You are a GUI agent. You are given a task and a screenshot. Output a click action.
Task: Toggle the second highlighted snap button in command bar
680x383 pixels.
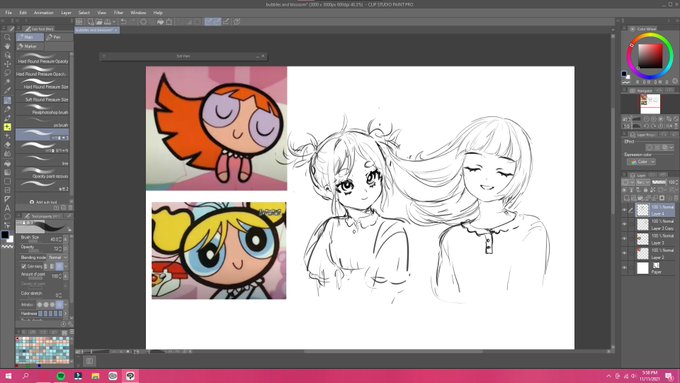[217, 21]
